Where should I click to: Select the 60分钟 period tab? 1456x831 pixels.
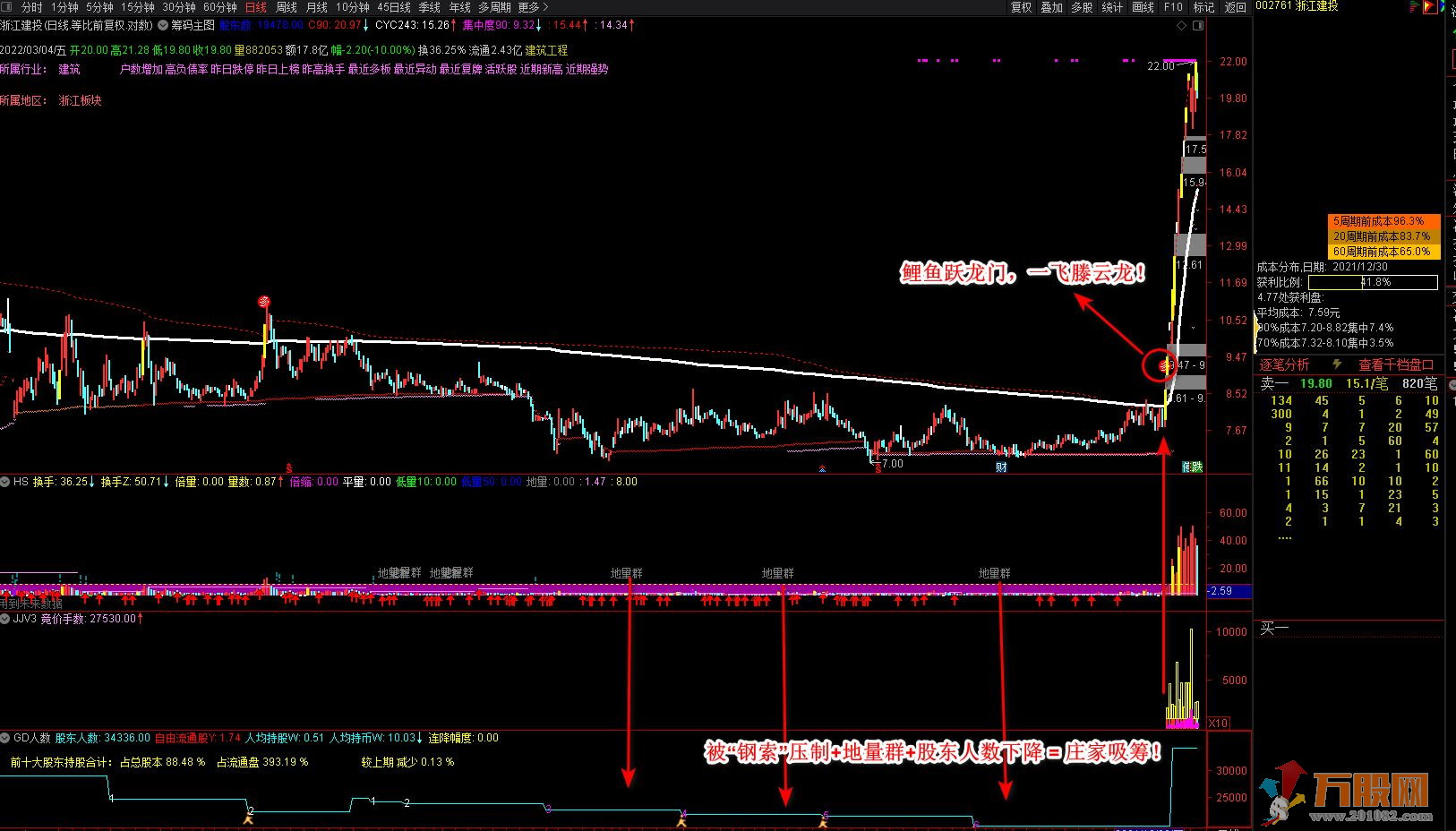coord(220,7)
